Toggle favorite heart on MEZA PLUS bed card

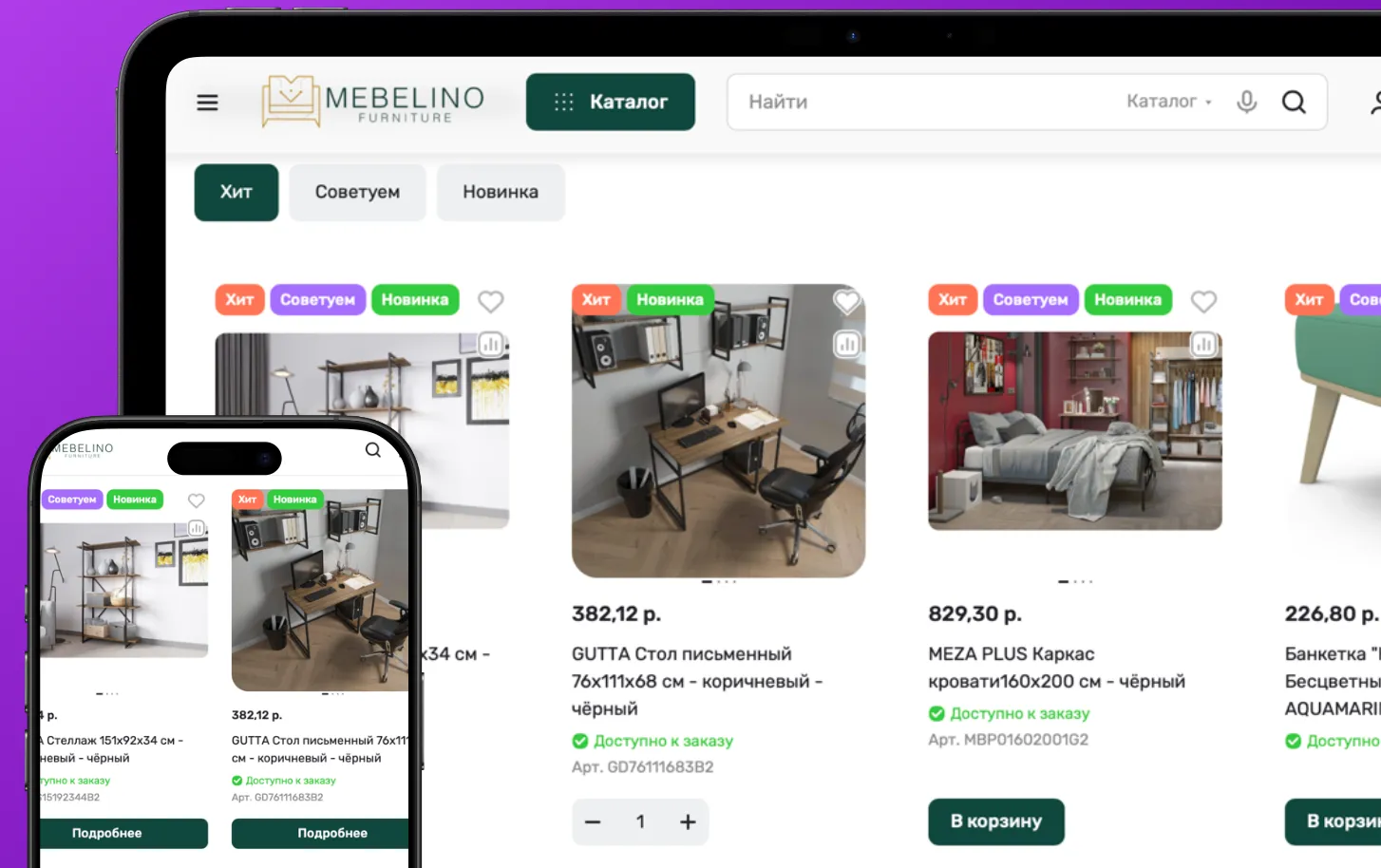[x=1203, y=301]
